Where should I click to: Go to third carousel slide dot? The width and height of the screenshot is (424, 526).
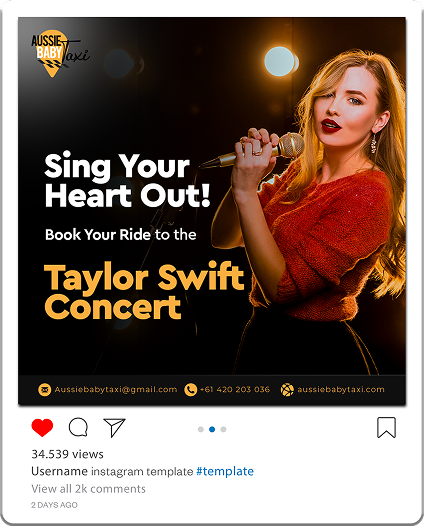pos(223,429)
